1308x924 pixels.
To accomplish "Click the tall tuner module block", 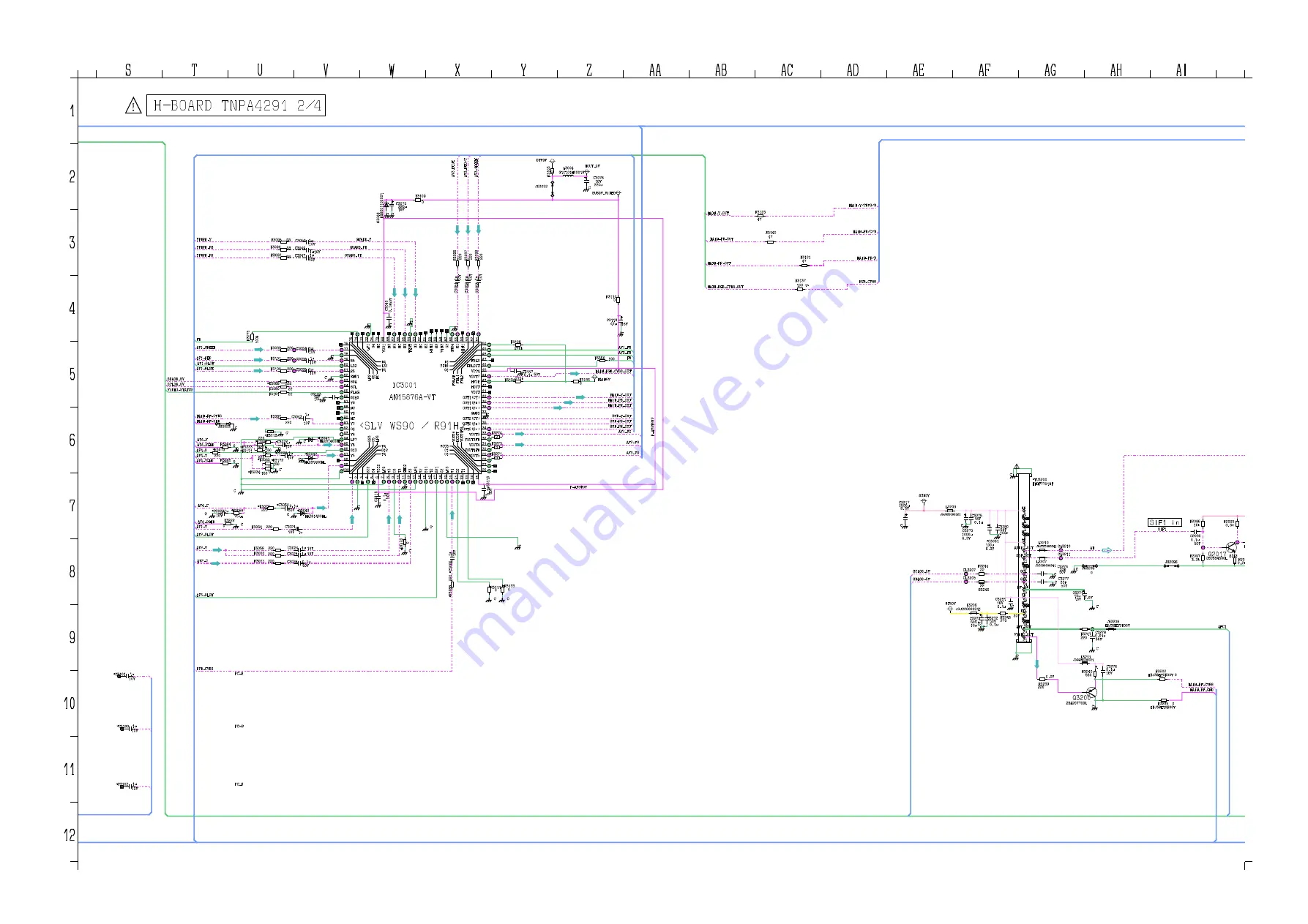I will tap(1024, 558).
